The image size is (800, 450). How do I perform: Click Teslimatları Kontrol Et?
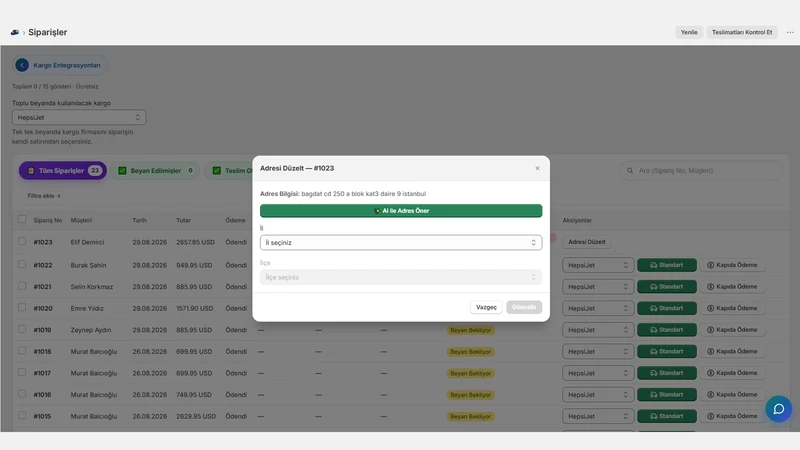(742, 32)
